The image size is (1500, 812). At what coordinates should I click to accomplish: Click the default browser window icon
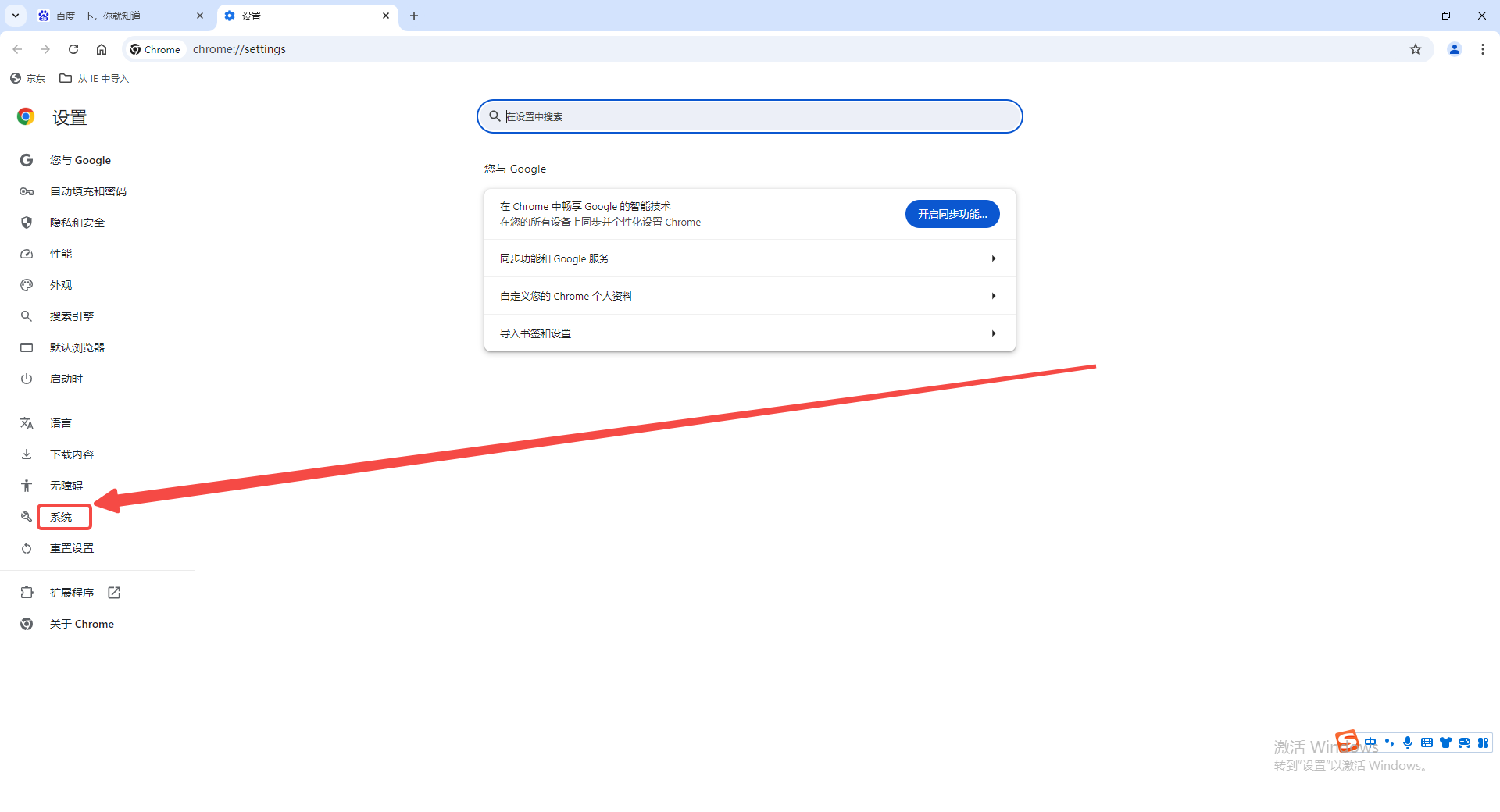coord(27,347)
